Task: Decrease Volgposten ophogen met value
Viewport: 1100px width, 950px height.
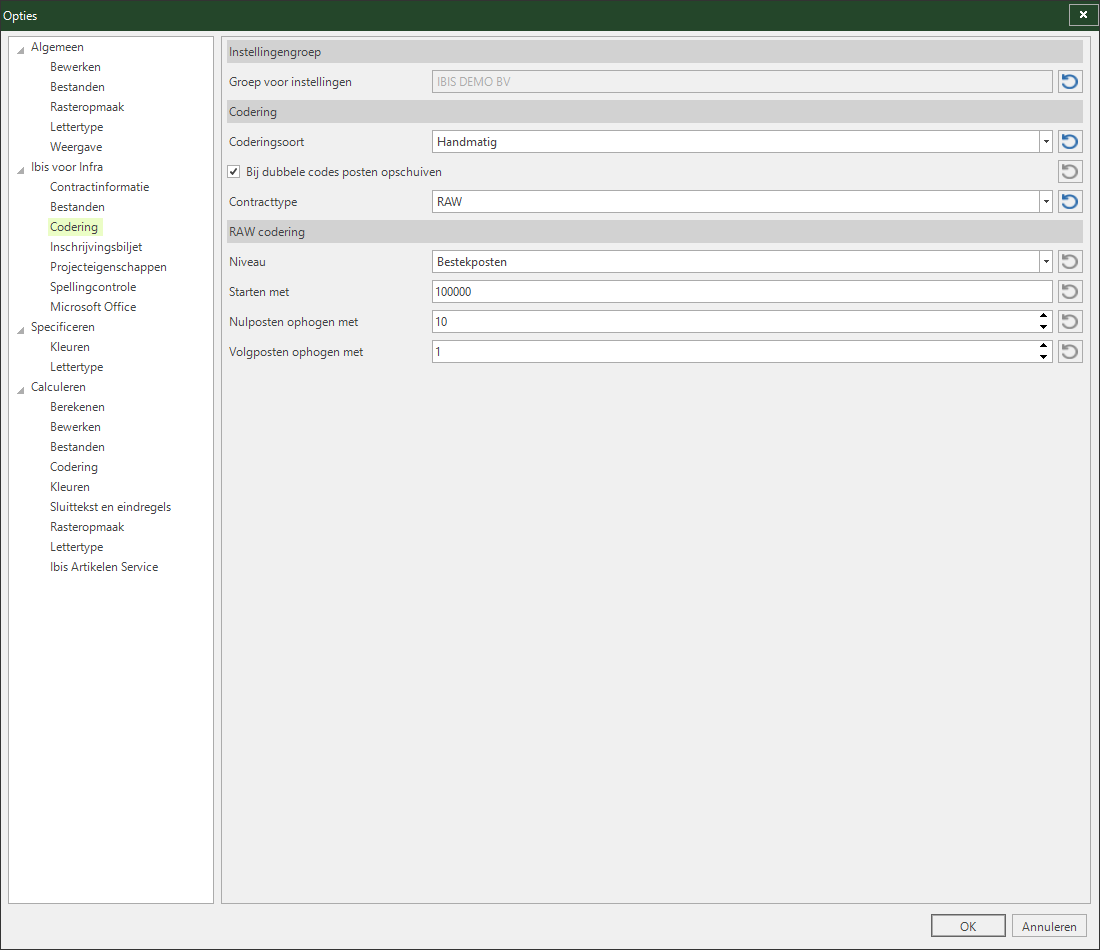Action: 1044,357
